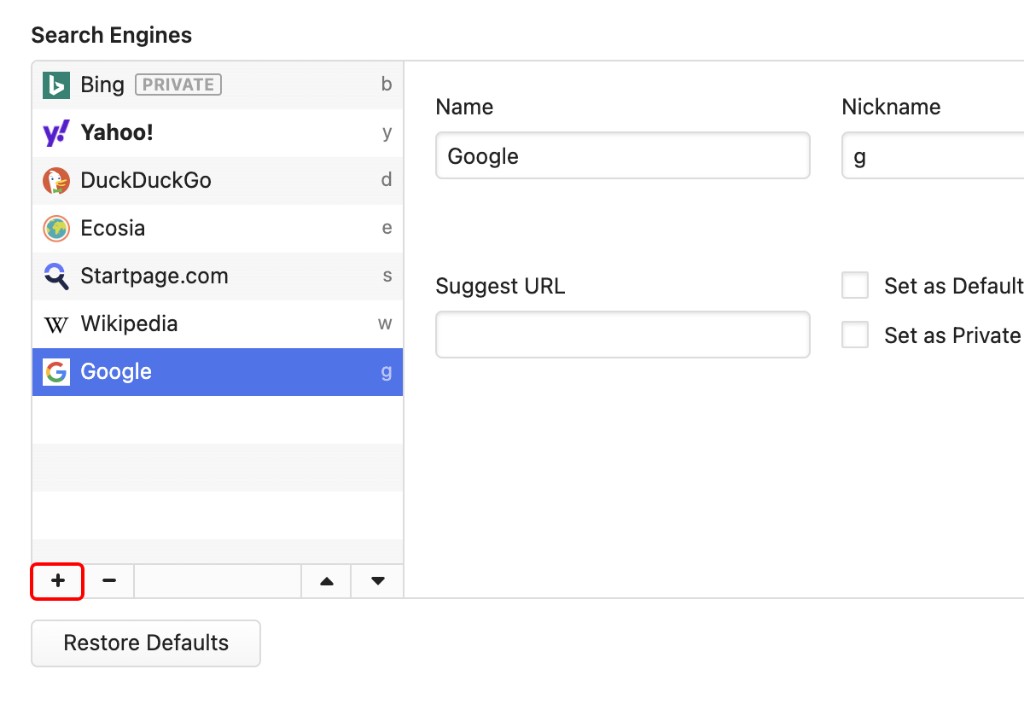The height and width of the screenshot is (705, 1024).
Task: Click the Yahoo! logo icon
Action: 56,133
